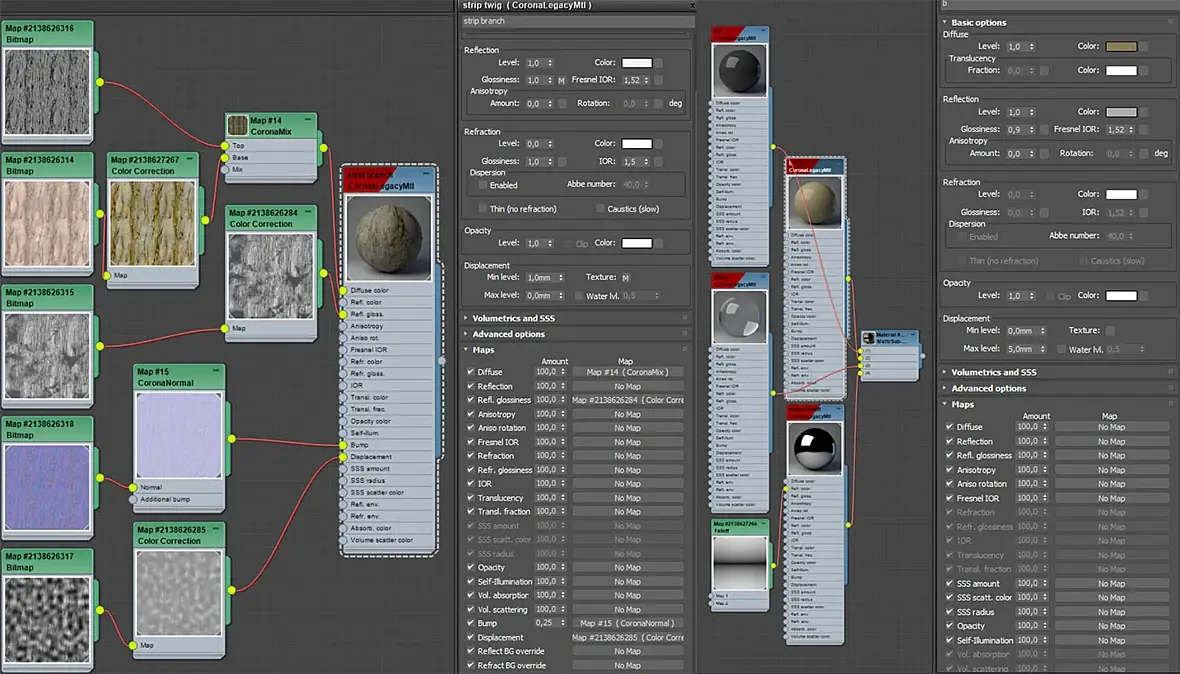Expand the Volumetrics and SSS rollout
This screenshot has width=1180, height=674.
(513, 318)
